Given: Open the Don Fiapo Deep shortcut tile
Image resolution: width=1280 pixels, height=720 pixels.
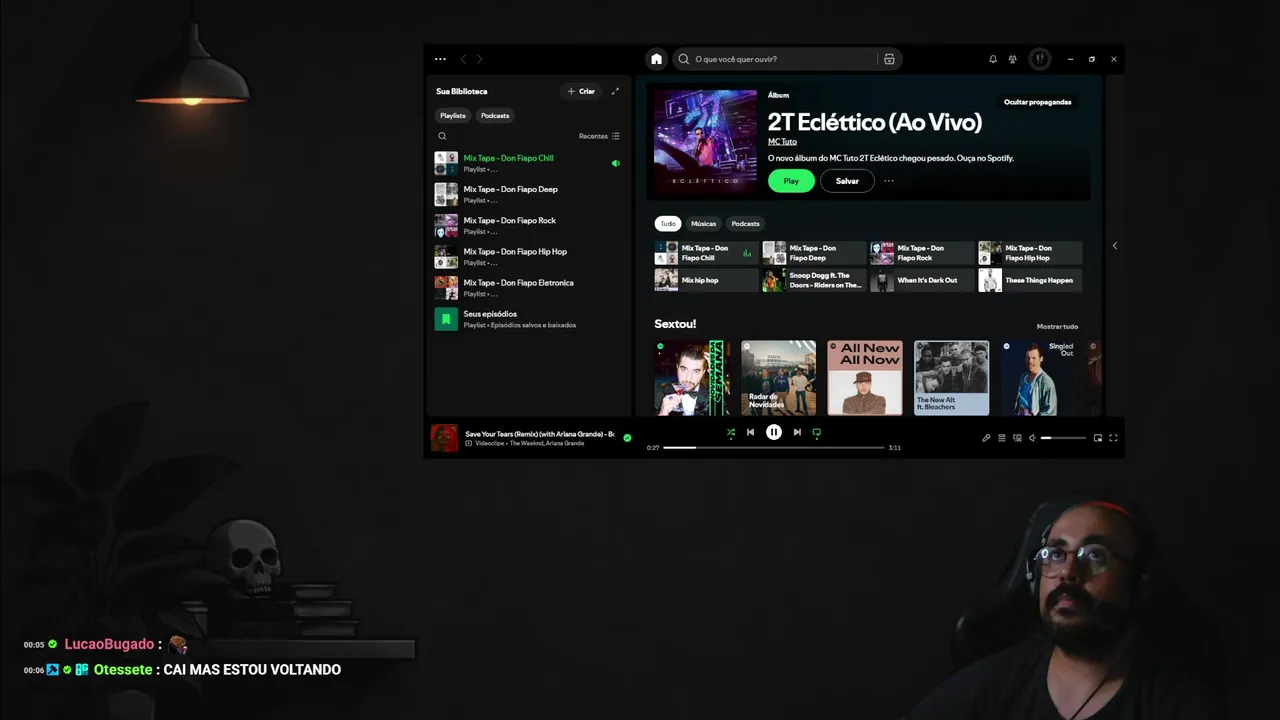Looking at the screenshot, I should tap(814, 253).
